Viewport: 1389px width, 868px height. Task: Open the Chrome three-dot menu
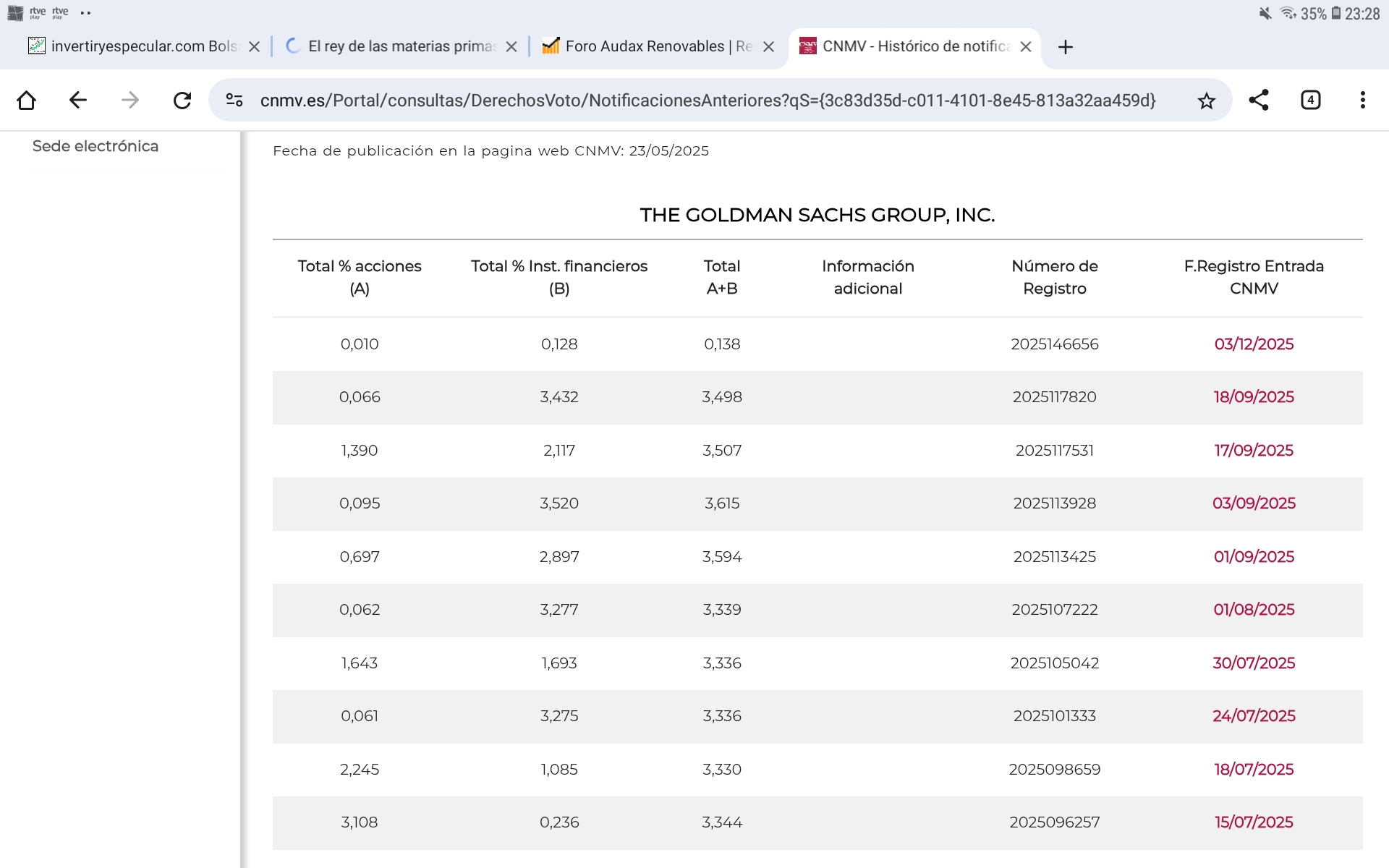click(1363, 100)
